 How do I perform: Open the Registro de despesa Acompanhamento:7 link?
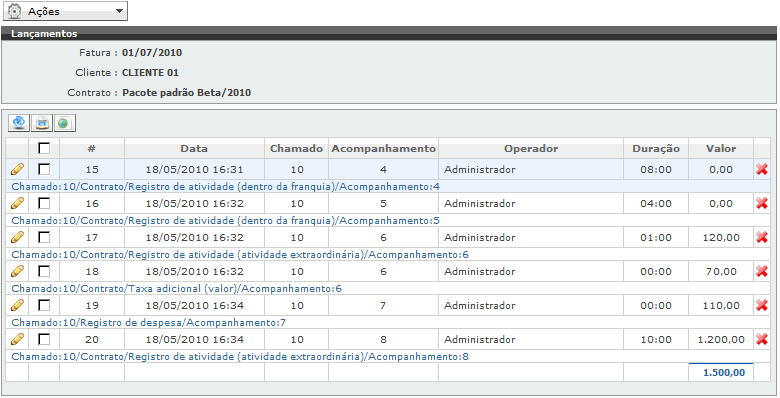tap(149, 323)
